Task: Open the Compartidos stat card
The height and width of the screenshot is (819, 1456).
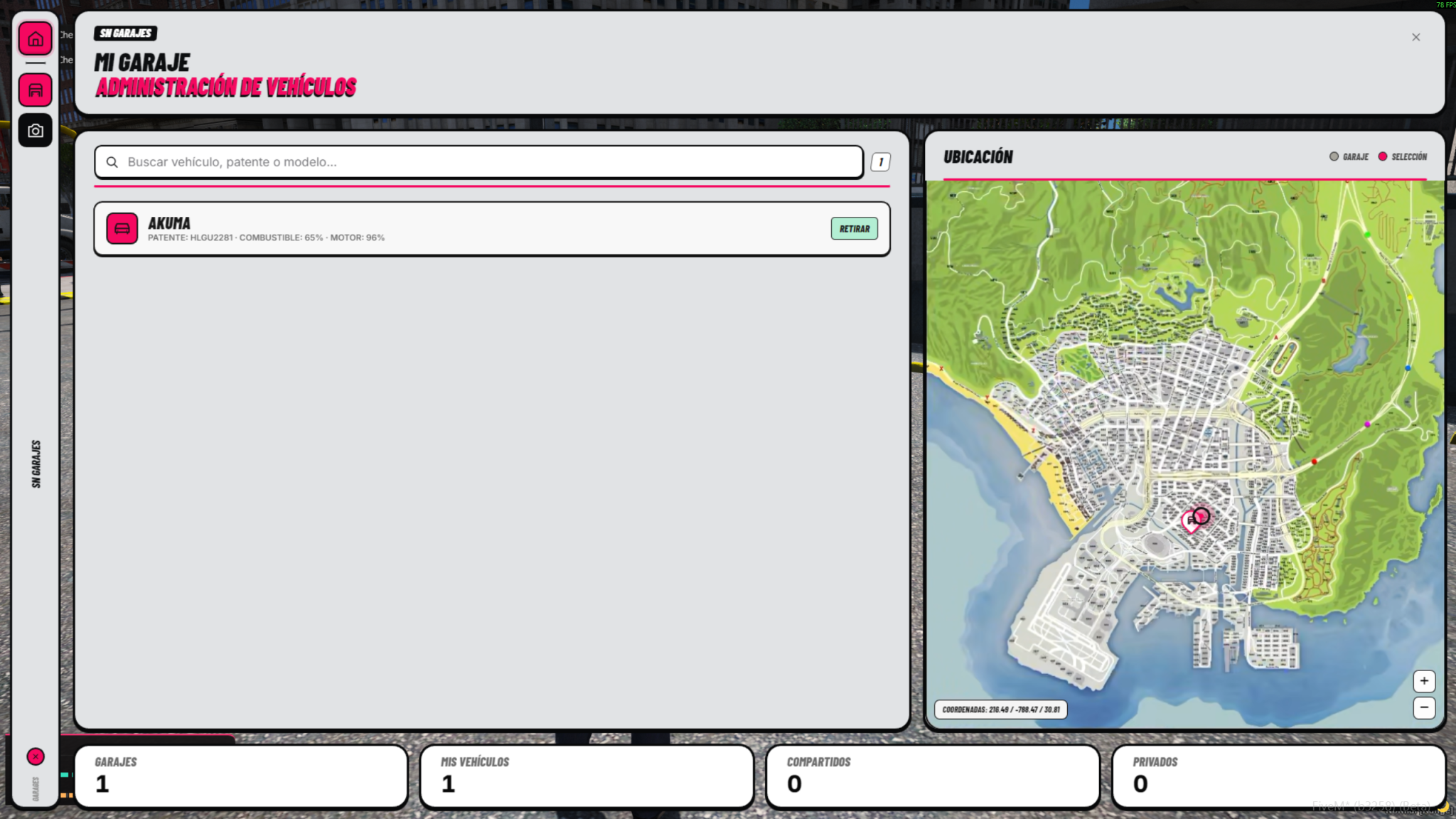Action: 933,776
